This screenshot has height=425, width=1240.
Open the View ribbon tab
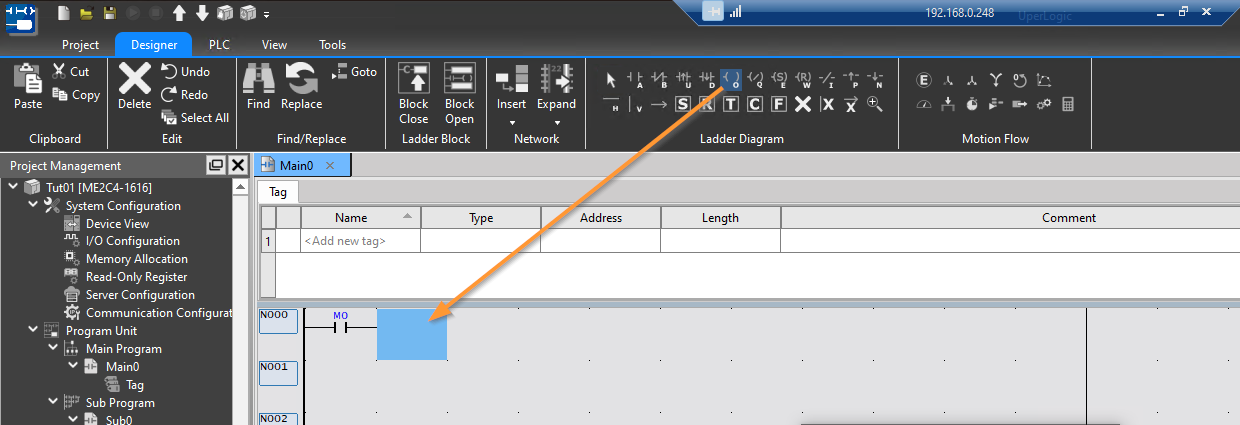point(274,45)
